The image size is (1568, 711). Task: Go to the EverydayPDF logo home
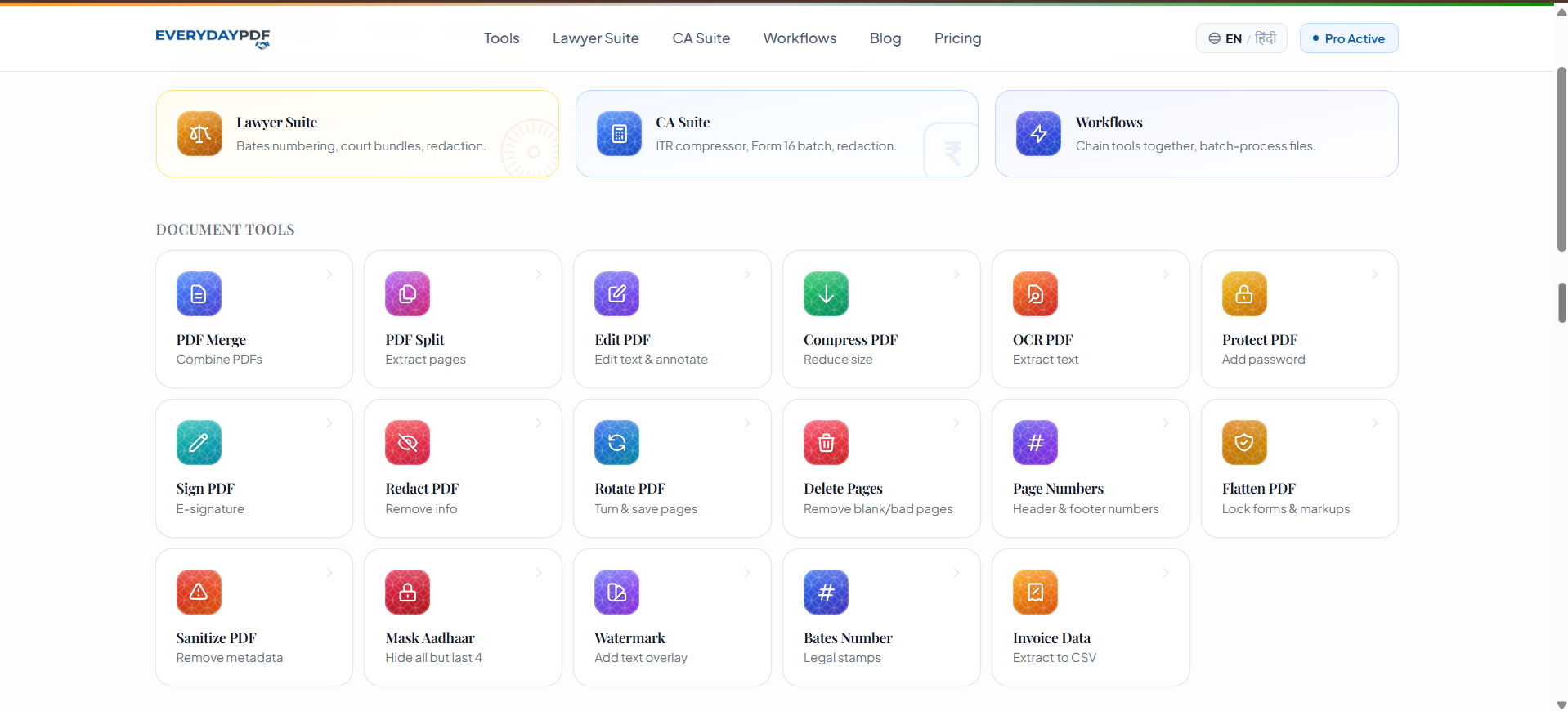213,38
